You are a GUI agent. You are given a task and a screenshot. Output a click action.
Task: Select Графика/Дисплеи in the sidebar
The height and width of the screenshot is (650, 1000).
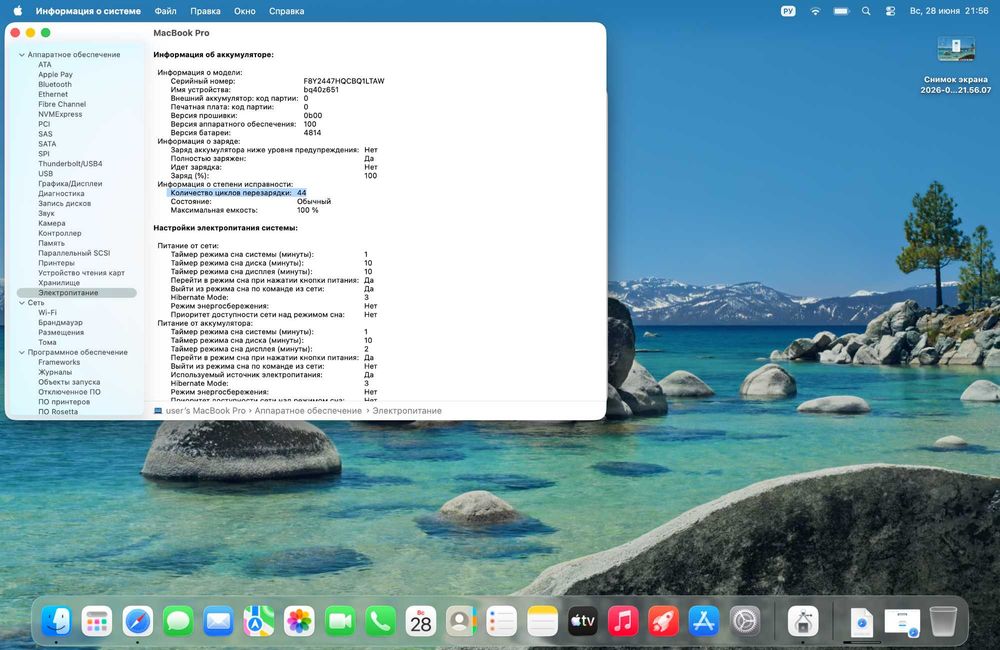70,184
